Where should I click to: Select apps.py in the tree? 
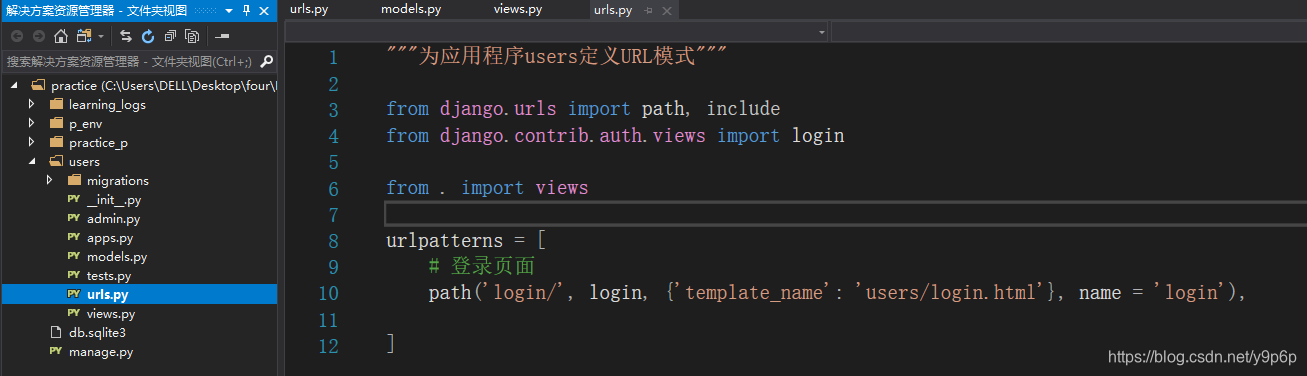point(109,237)
